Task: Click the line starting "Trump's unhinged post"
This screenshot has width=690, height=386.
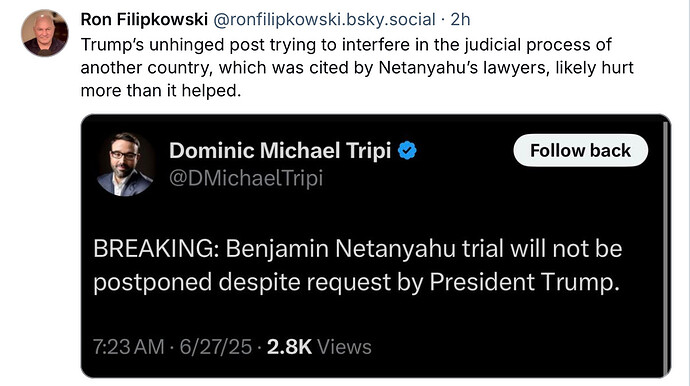Action: click(x=346, y=45)
